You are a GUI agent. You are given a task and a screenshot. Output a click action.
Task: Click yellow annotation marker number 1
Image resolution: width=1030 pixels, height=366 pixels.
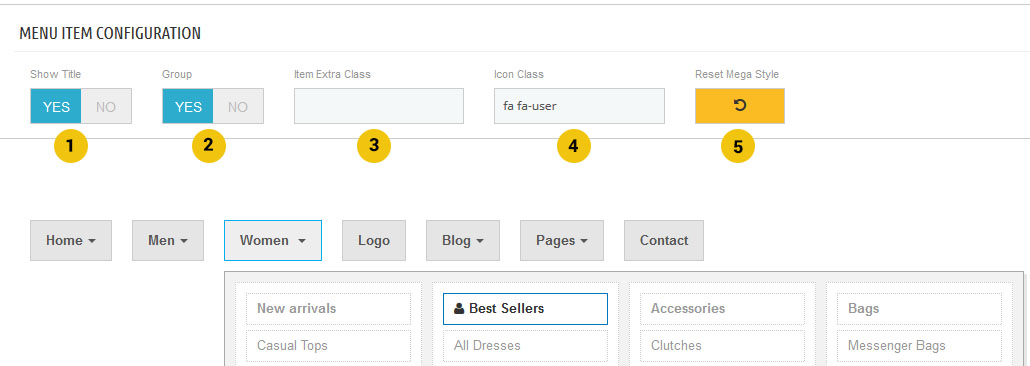70,147
